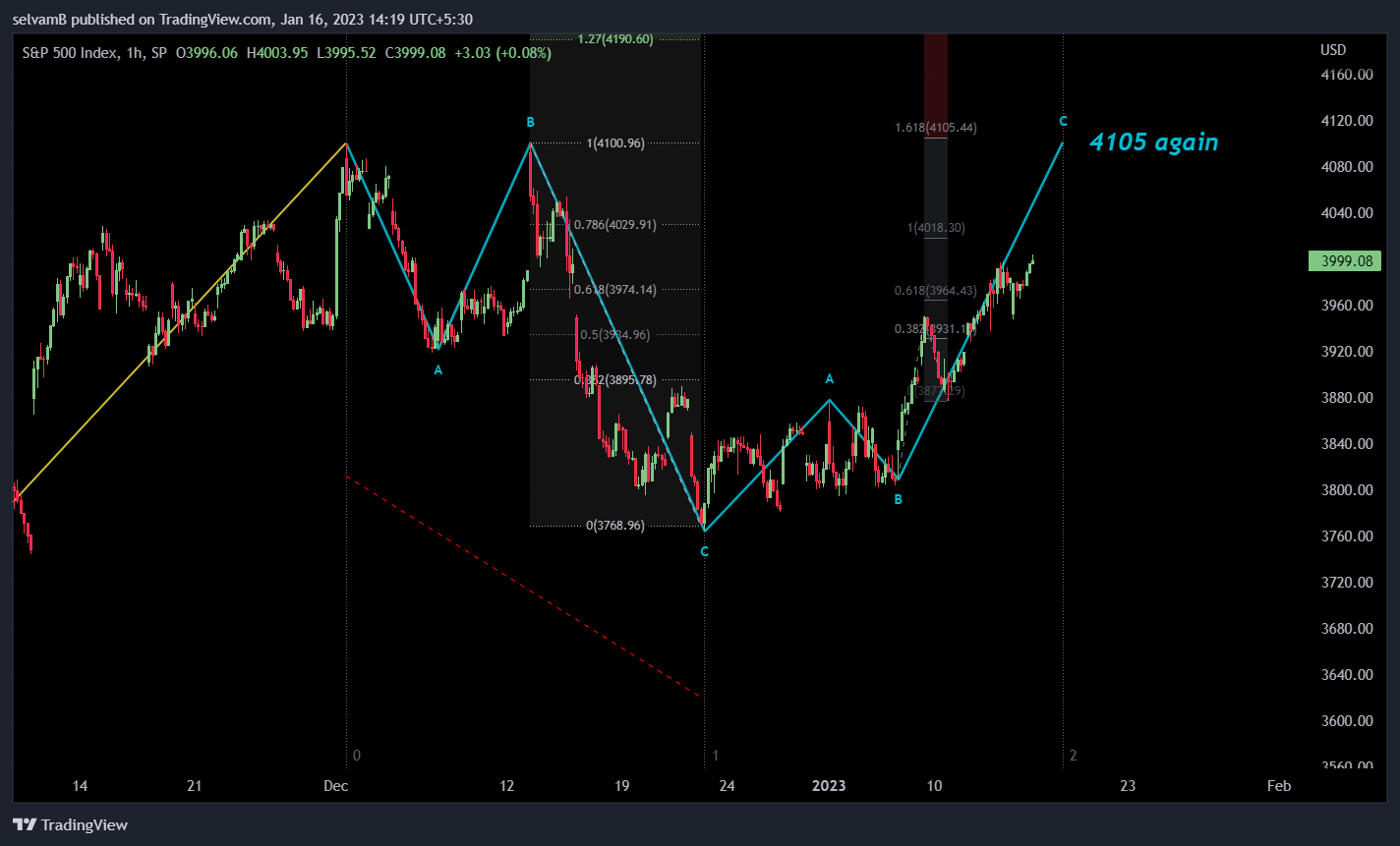Screen dimensions: 1400x846
Task: Select the projected wave C label near 4120
Action: 1063,121
